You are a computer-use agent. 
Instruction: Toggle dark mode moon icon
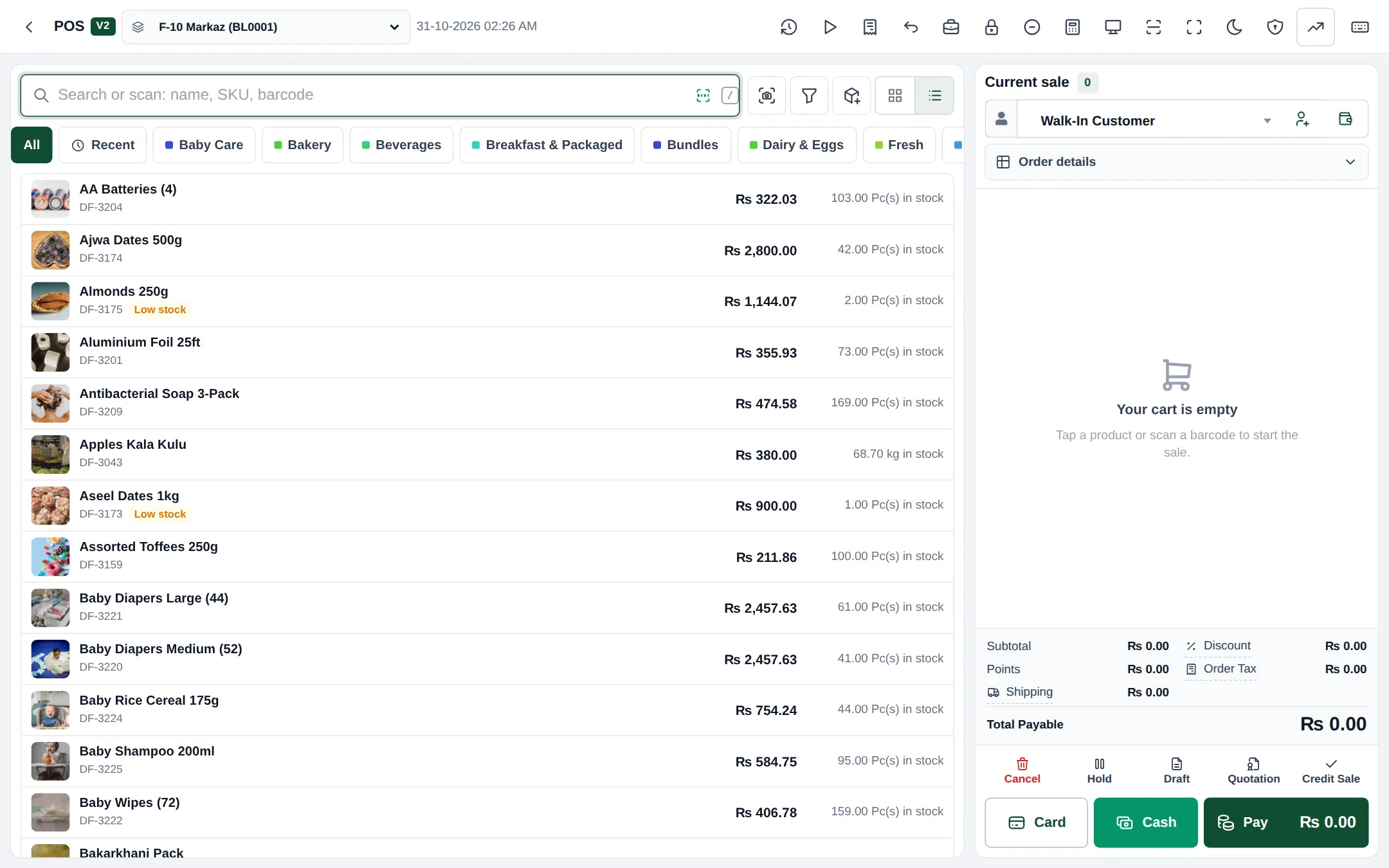[1235, 27]
